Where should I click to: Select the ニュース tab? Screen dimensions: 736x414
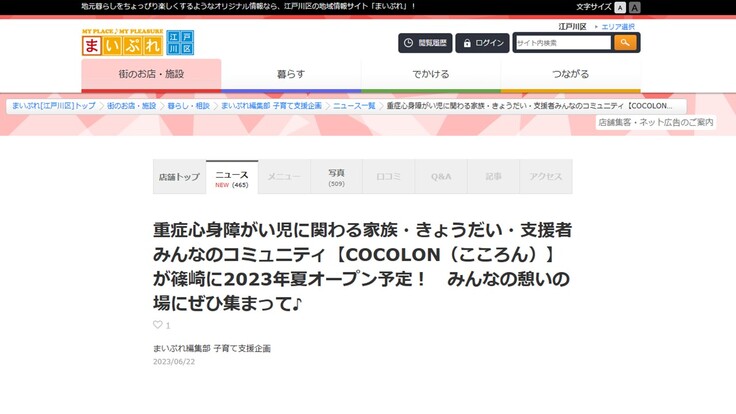pyautogui.click(x=232, y=177)
